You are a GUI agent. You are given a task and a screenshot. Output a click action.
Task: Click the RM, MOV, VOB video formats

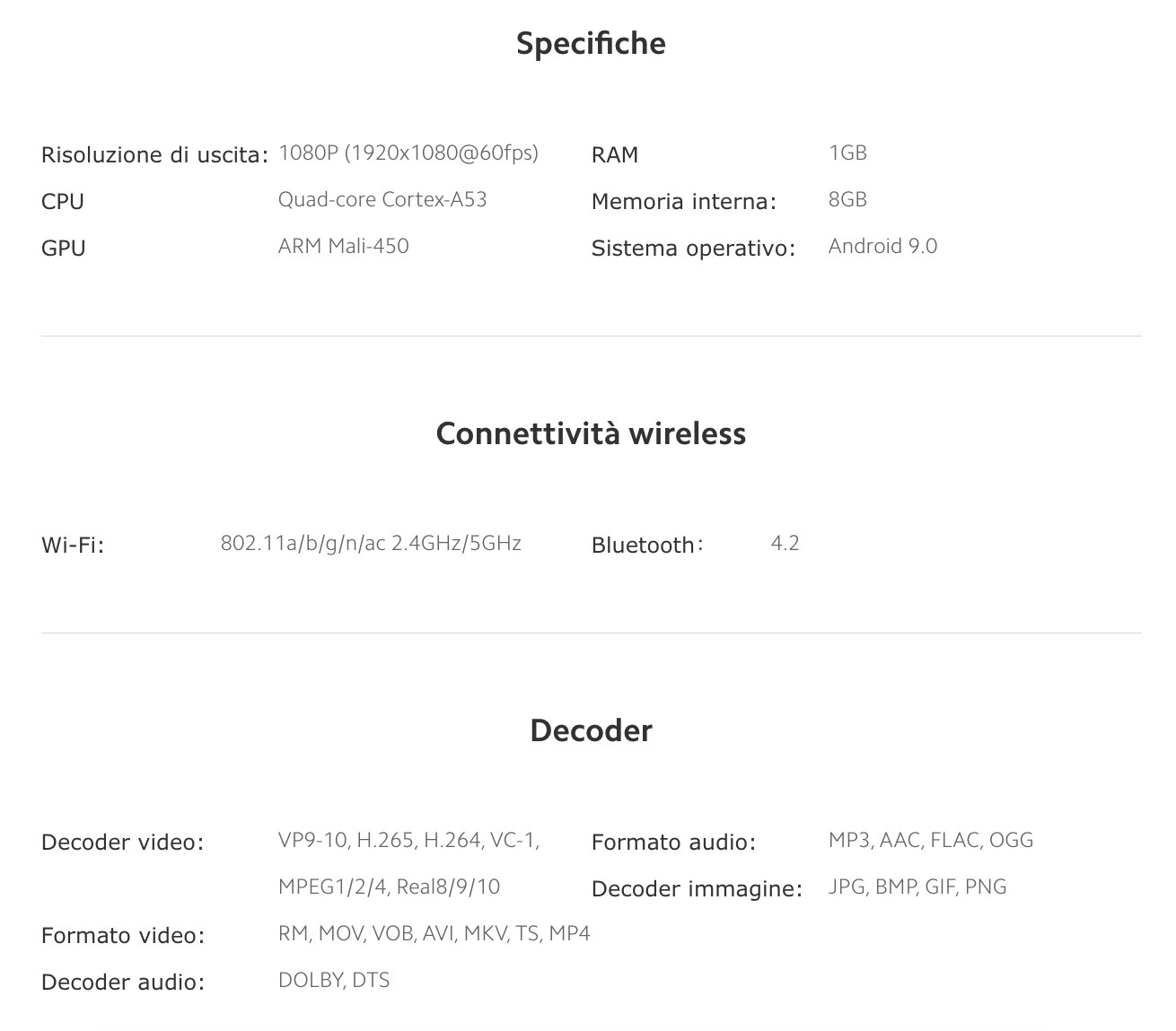tap(434, 934)
